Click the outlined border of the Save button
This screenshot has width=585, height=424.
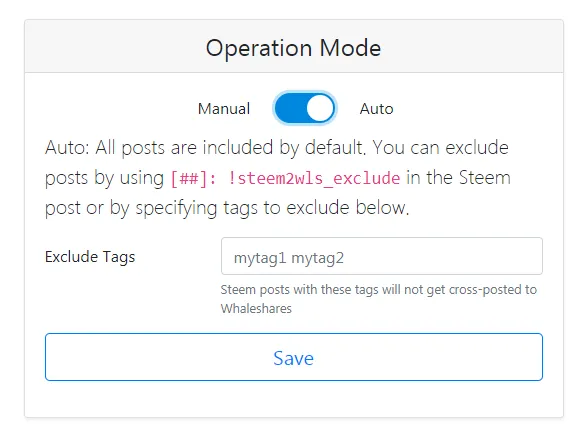point(294,334)
